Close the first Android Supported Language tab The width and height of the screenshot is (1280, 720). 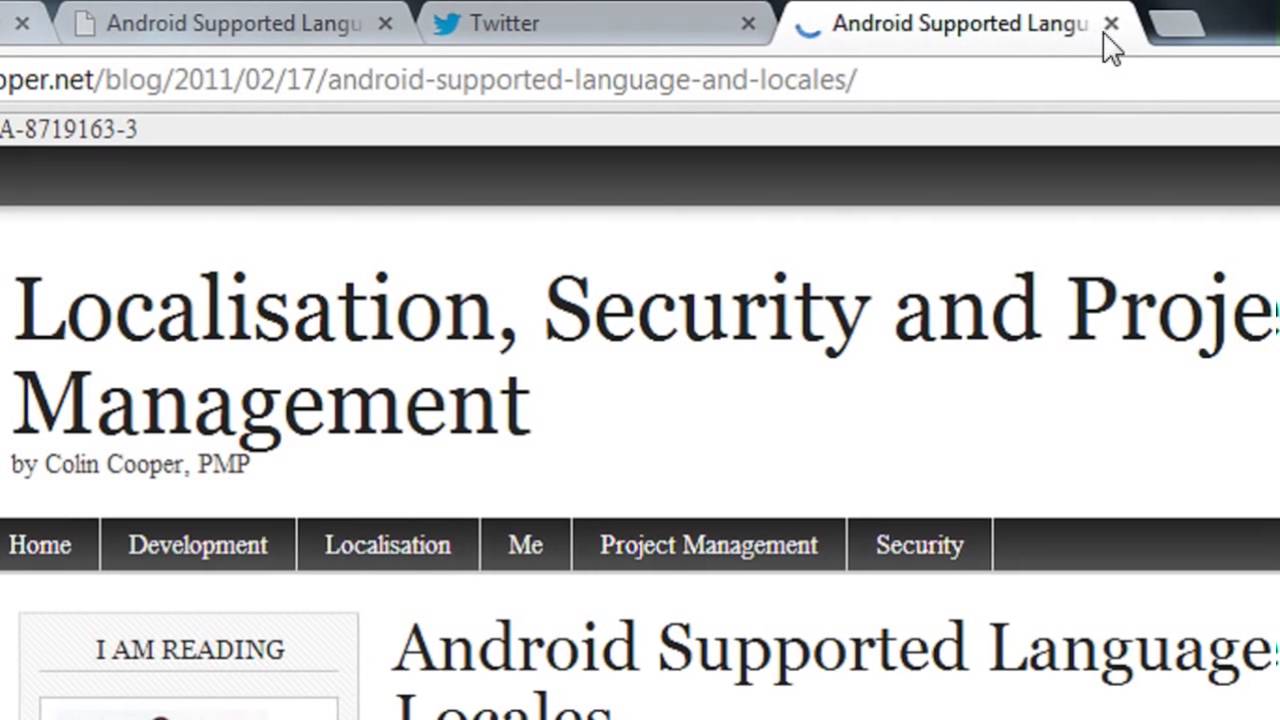pyautogui.click(x=385, y=24)
